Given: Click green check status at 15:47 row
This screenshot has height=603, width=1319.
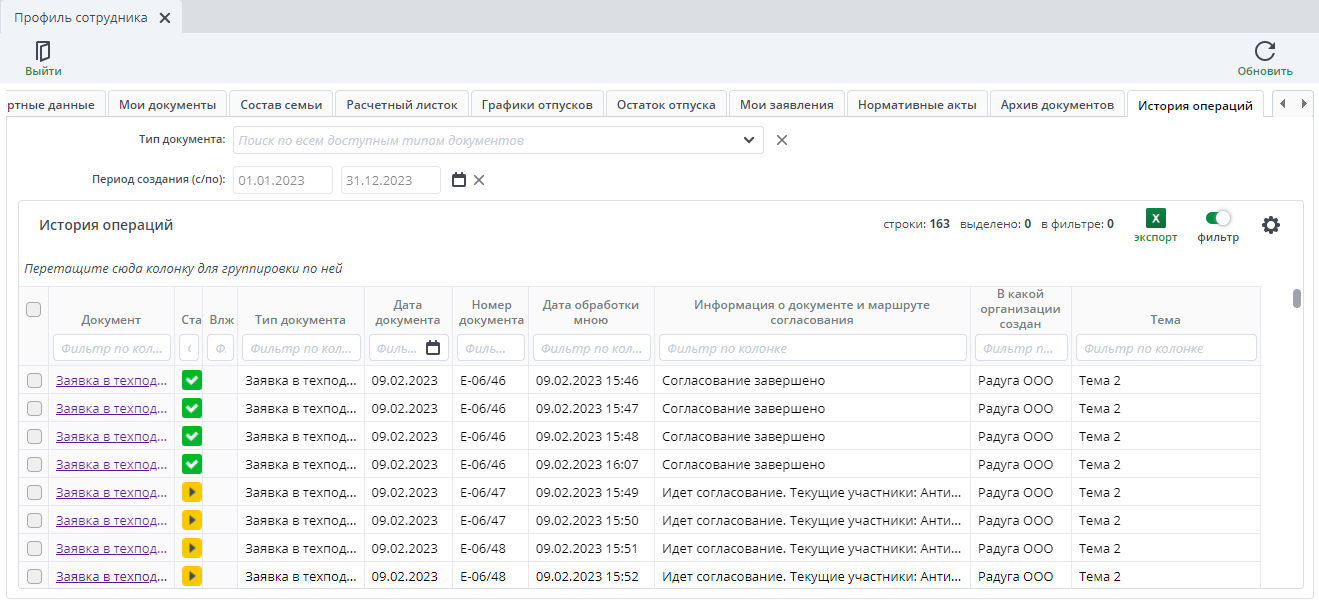Looking at the screenshot, I should pos(192,408).
